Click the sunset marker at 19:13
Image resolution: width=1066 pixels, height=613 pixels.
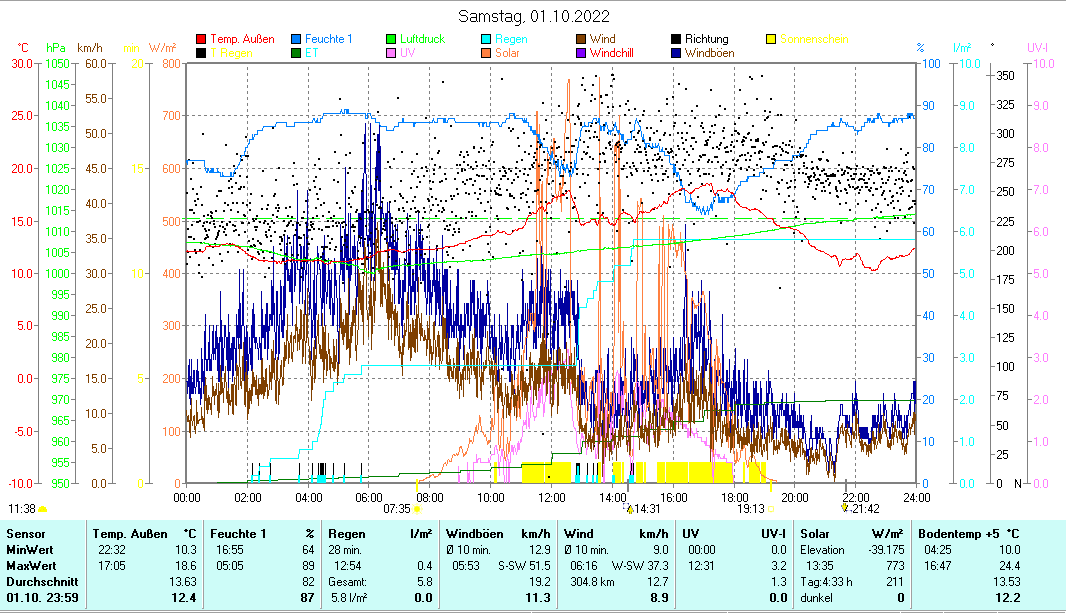coord(771,508)
